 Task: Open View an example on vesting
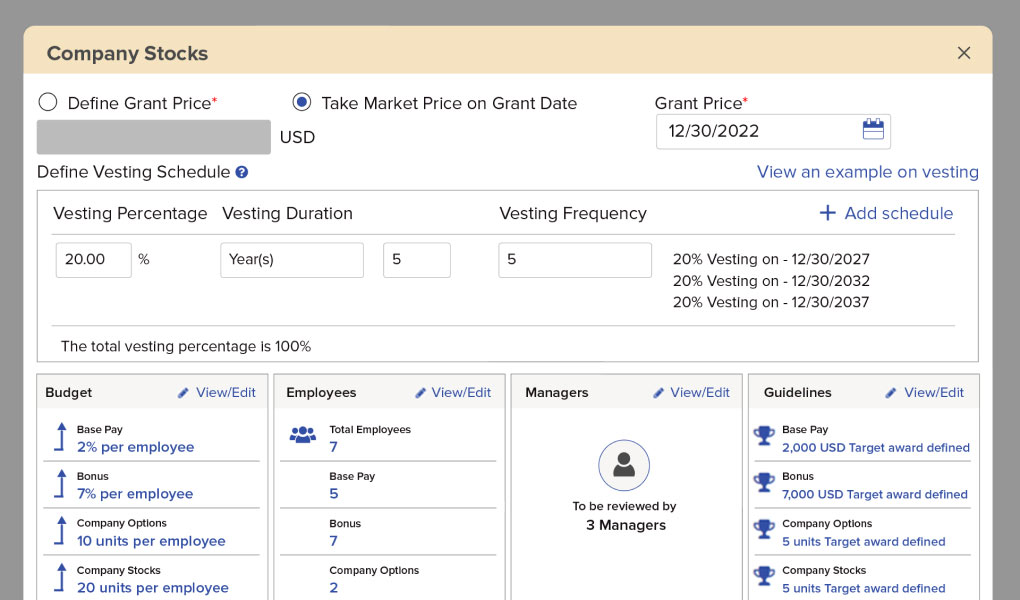click(867, 172)
